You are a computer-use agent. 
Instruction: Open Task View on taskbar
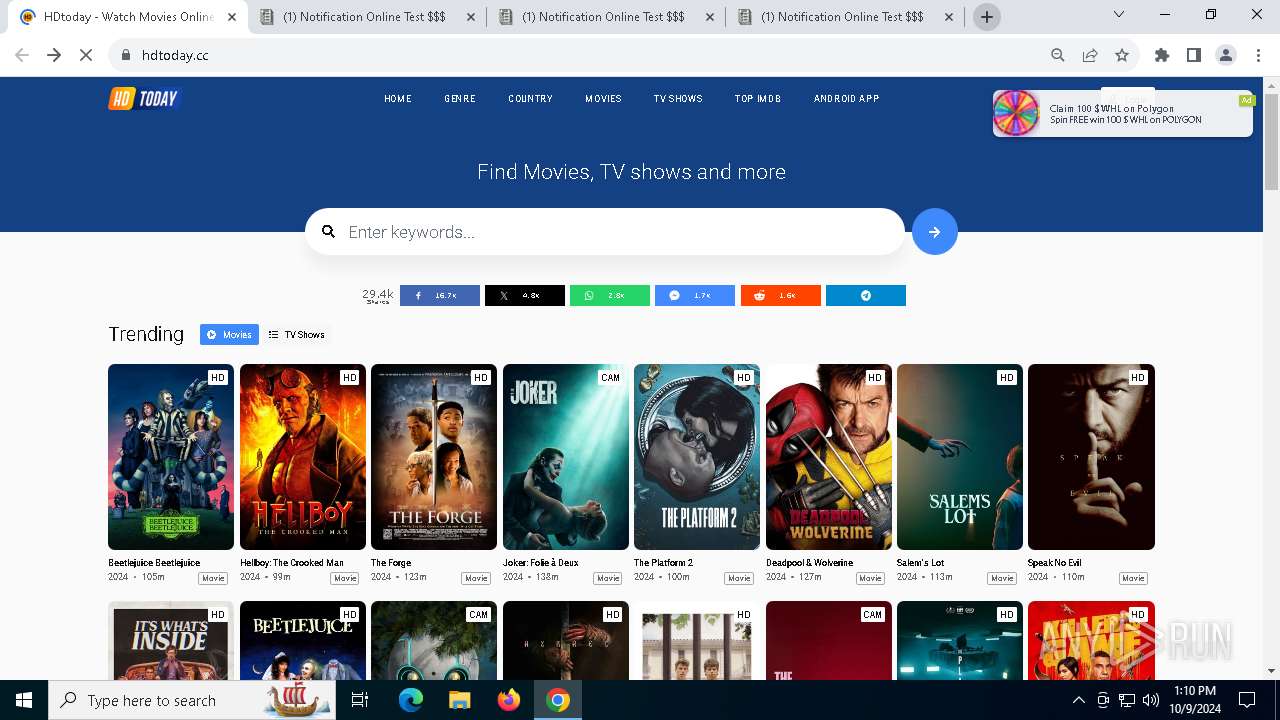360,700
